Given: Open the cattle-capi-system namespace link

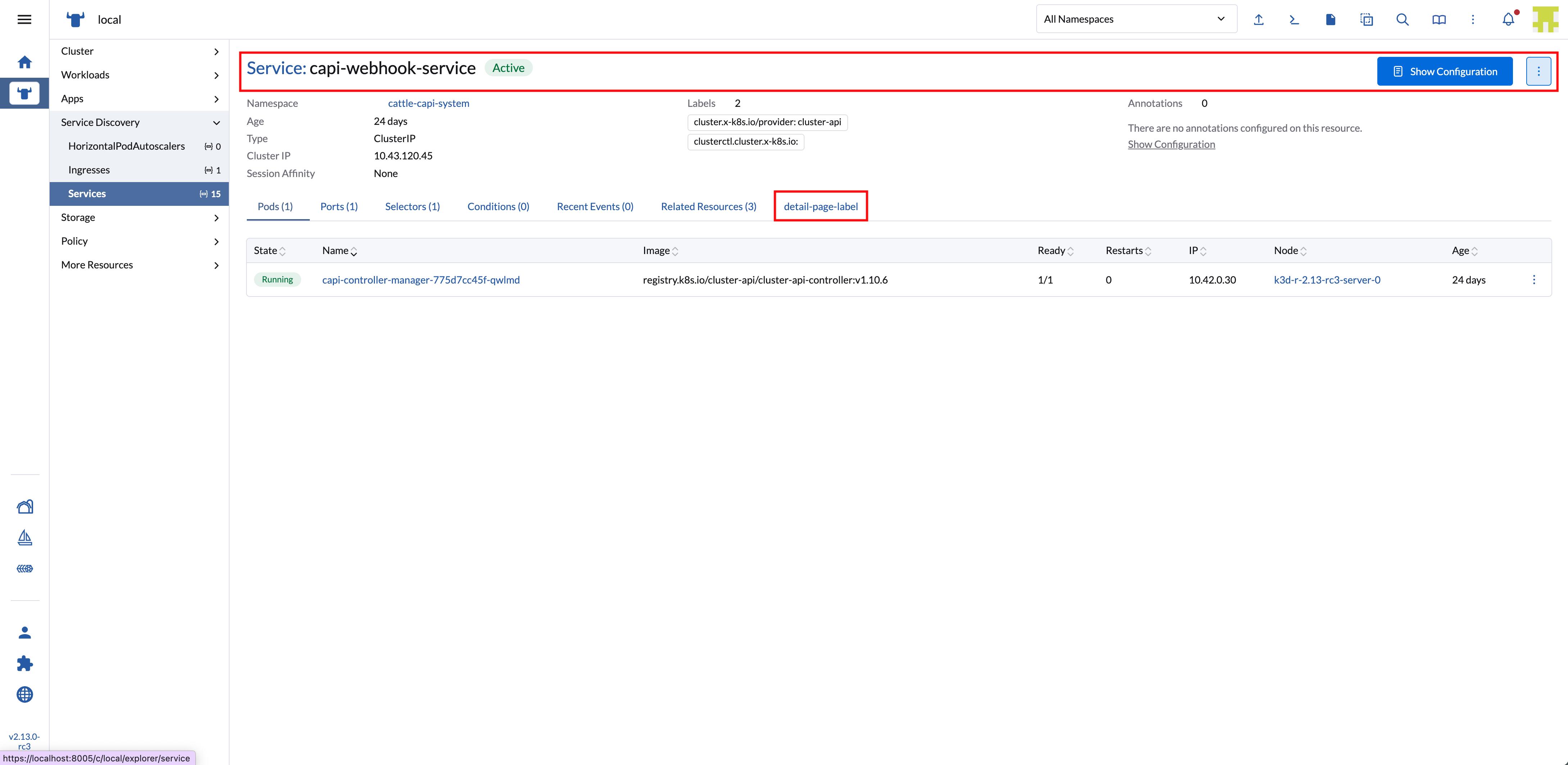Looking at the screenshot, I should (428, 103).
